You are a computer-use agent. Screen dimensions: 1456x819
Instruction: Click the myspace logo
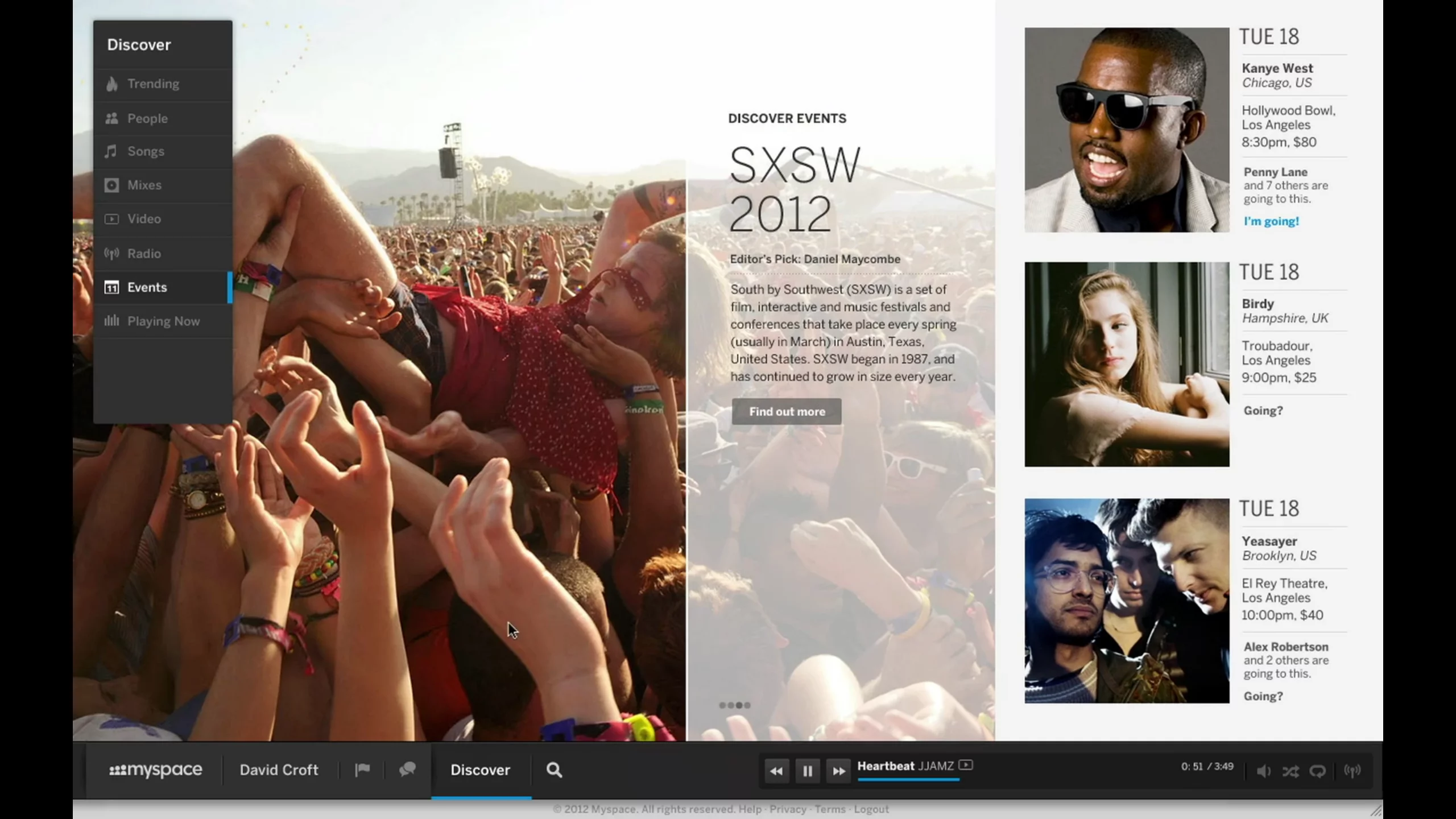click(x=154, y=770)
